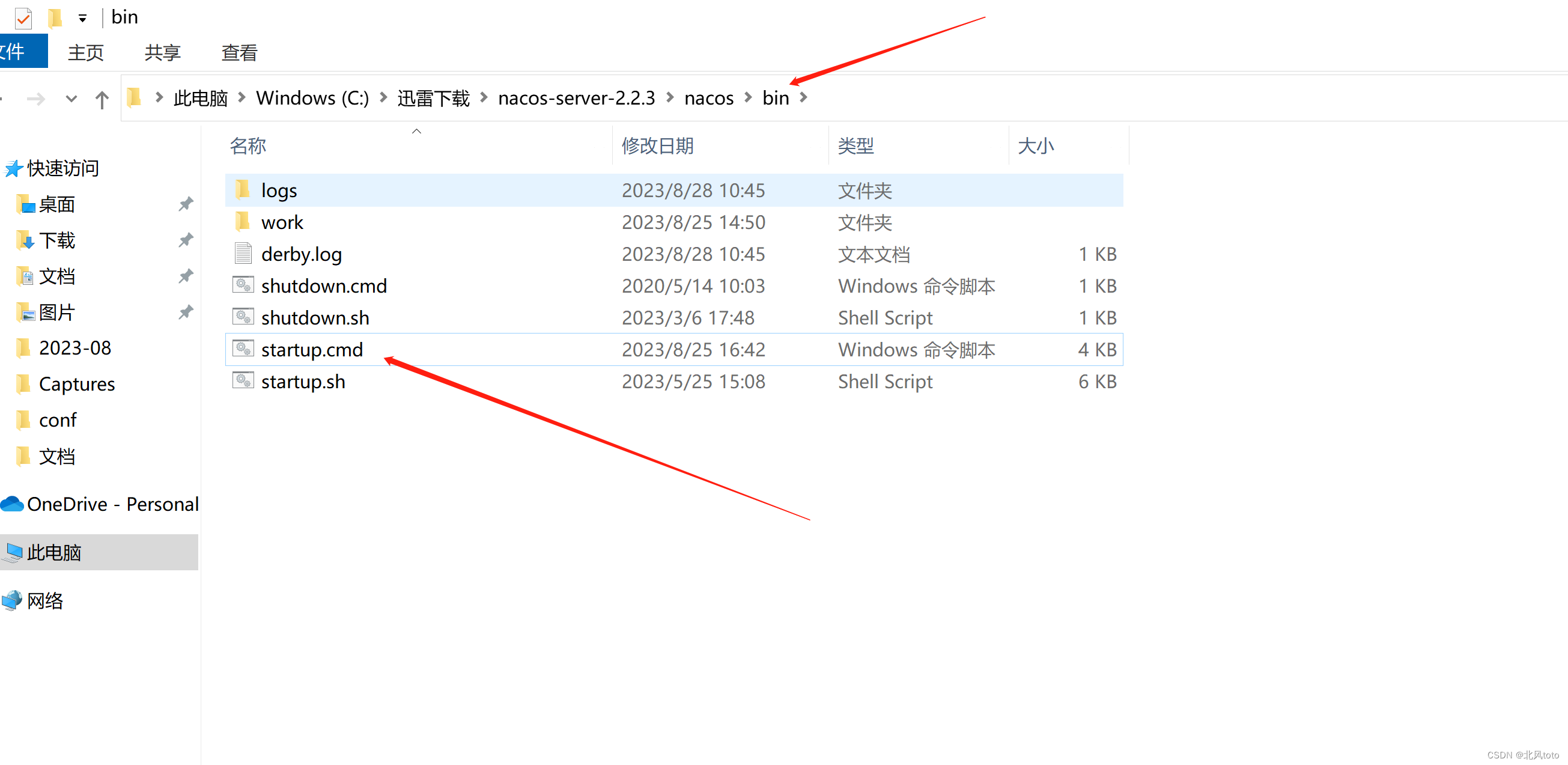Switch to the 共享 ribbon tab
1568x765 pixels.
pyautogui.click(x=163, y=52)
